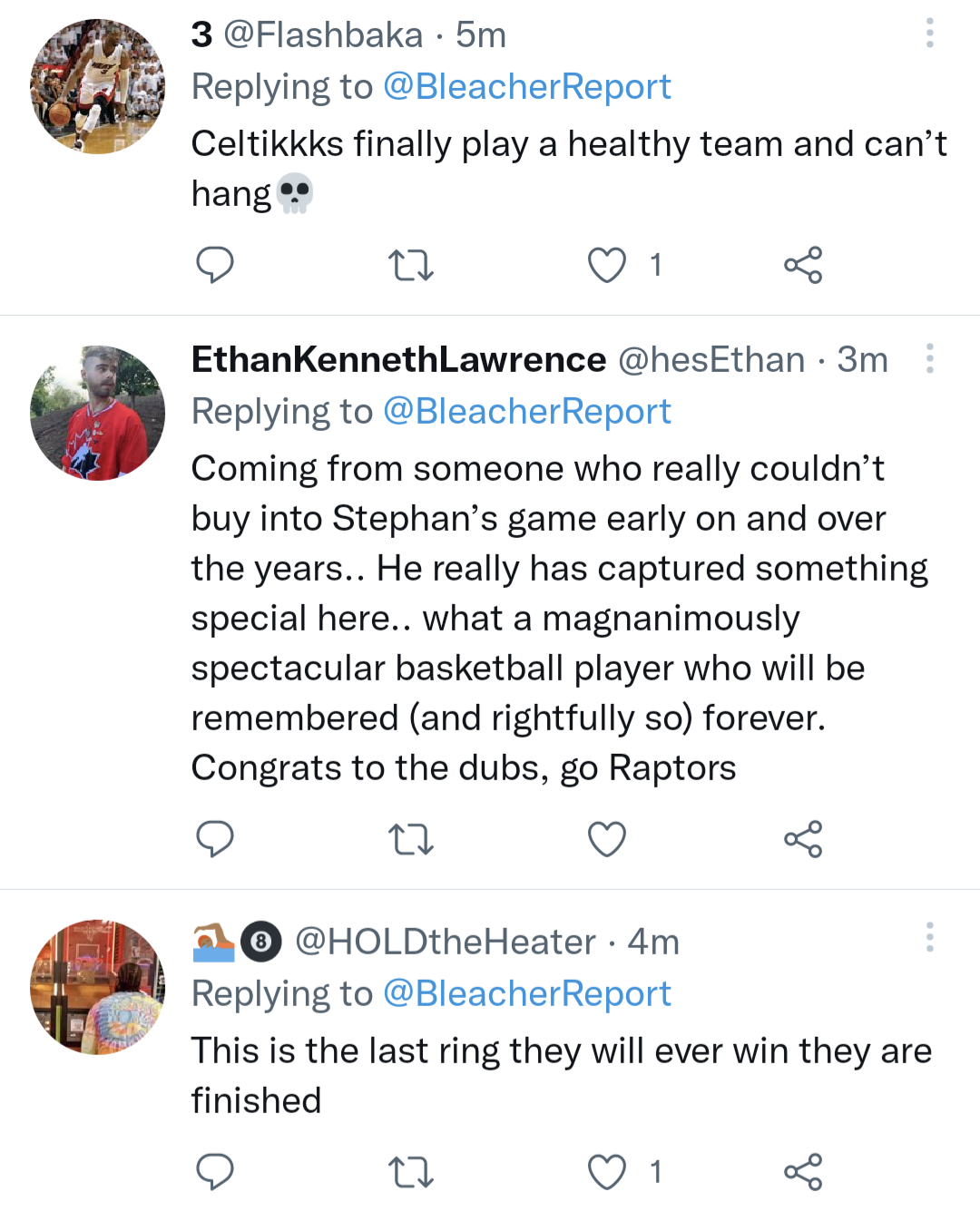Open EthanKennethLawrence's profile name
The width and height of the screenshot is (980, 1221).
398,360
